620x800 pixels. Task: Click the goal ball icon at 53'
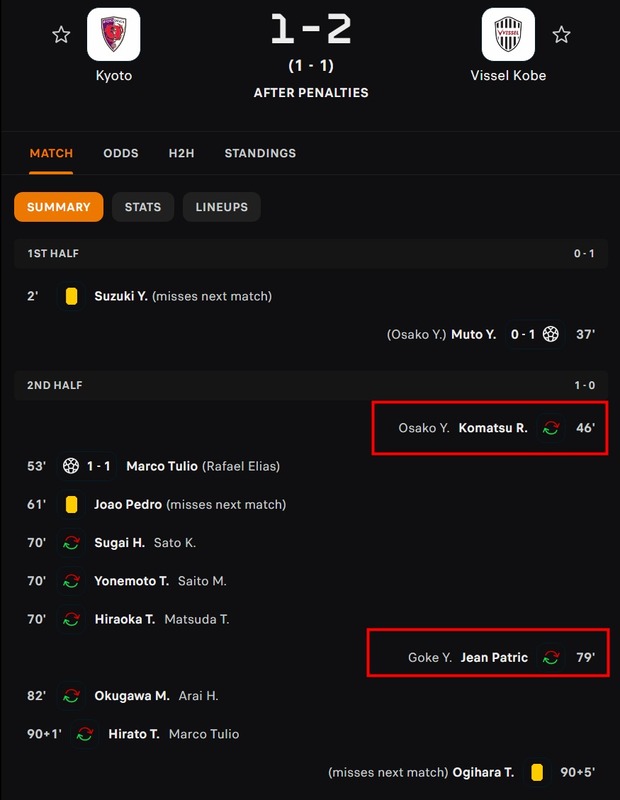tap(71, 466)
